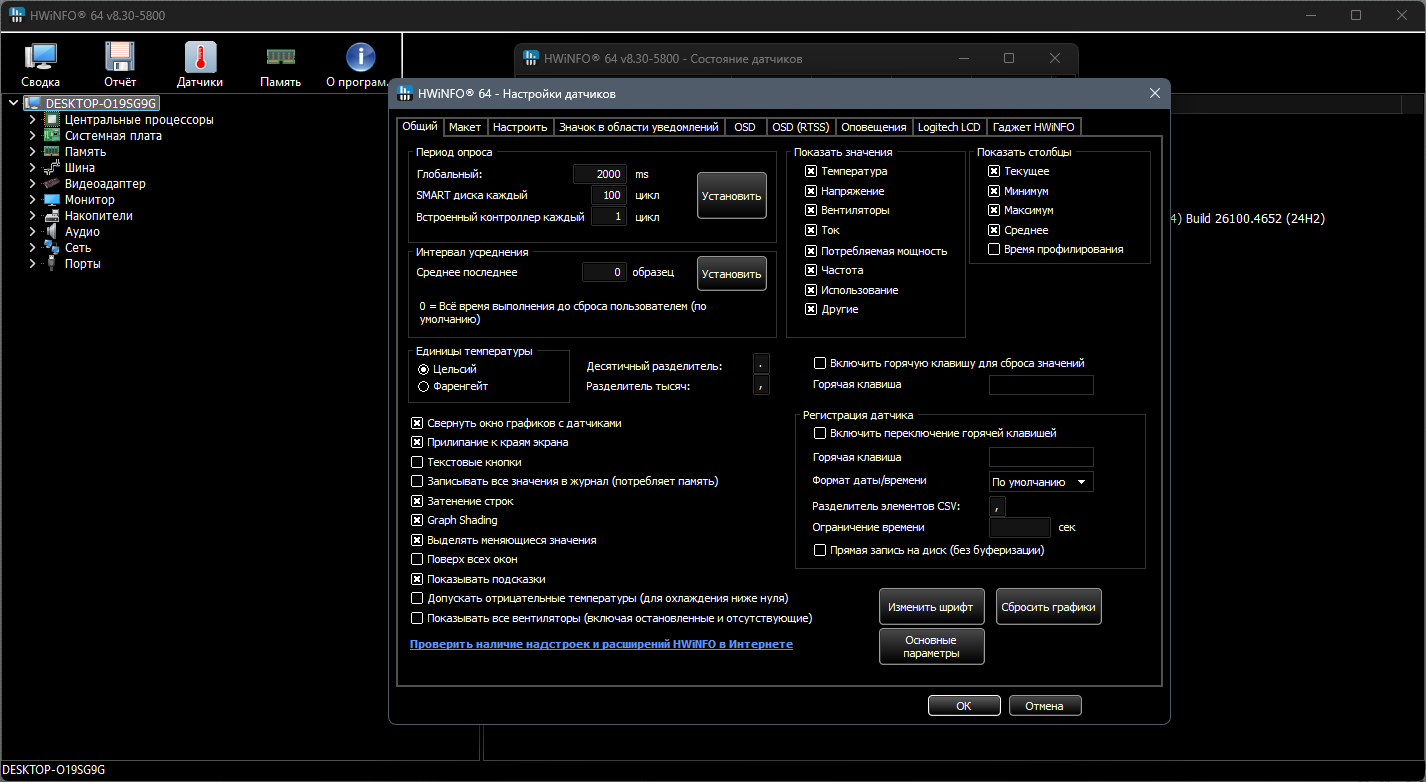Open the OSD (RTSS) tab

click(x=801, y=127)
